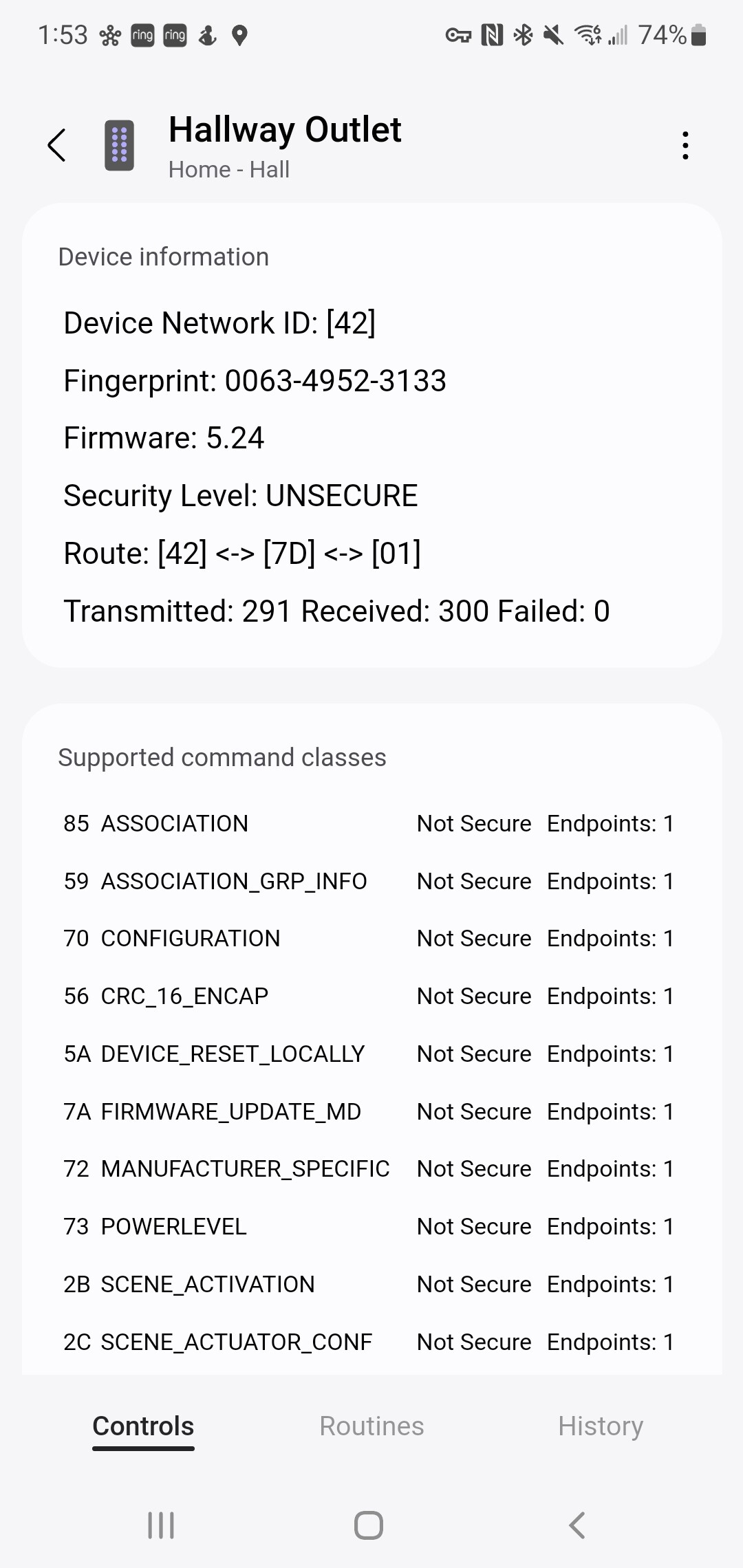Tap the Security Level UNSECURE line
Viewport: 743px width, 1568px height.
click(x=240, y=494)
